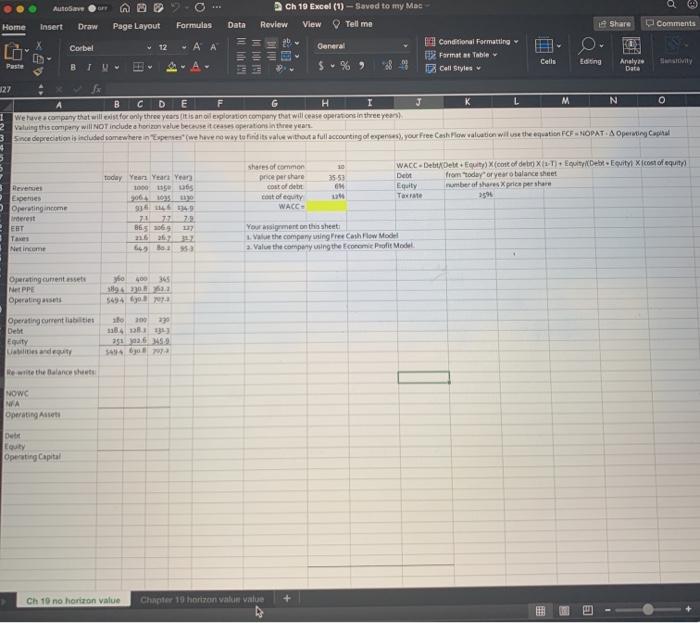Click the Share button

pyautogui.click(x=614, y=24)
